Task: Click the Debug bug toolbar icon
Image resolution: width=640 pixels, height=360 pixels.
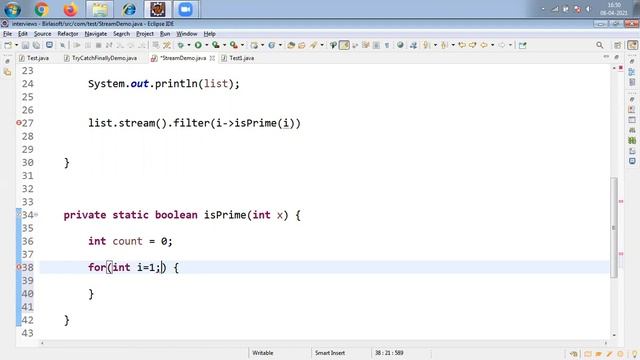Action: 181,45
